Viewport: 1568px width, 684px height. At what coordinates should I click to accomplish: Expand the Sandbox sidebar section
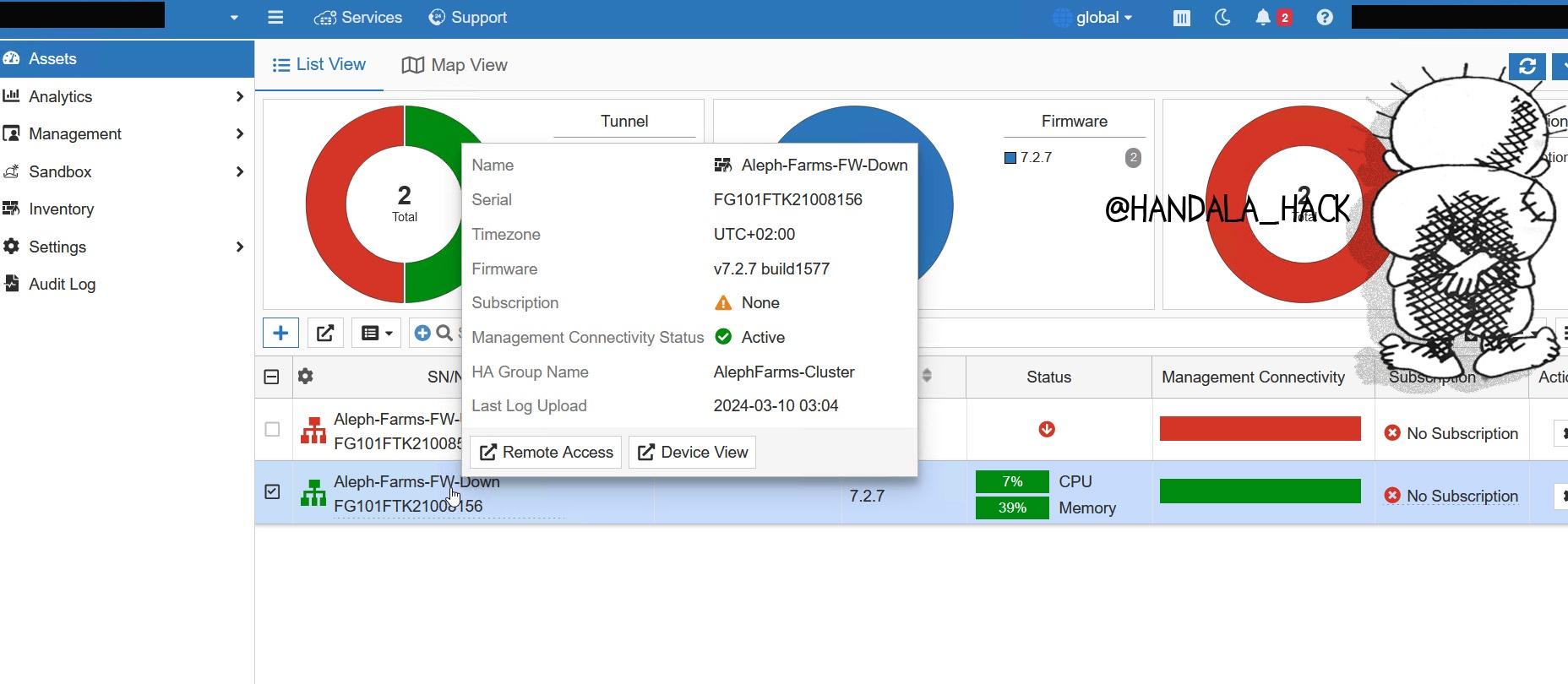(240, 171)
